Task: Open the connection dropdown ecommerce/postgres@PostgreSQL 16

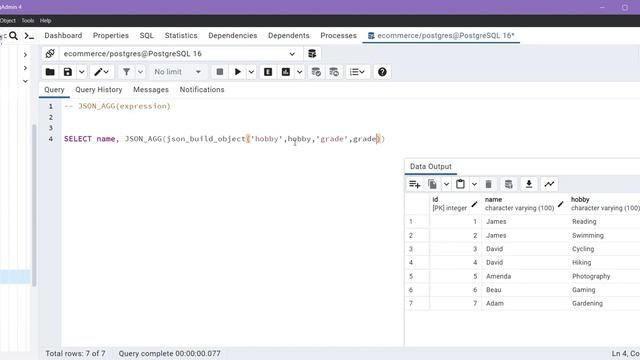Action: click(x=180, y=53)
